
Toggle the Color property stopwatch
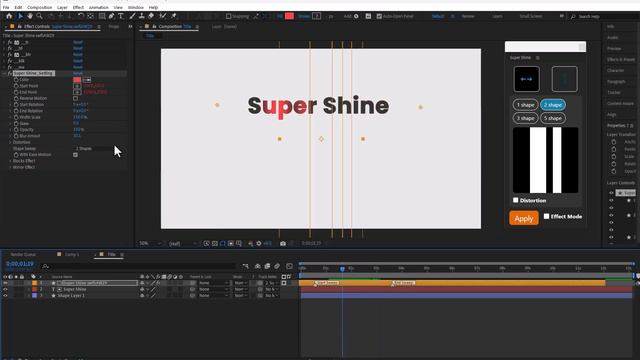coord(16,80)
